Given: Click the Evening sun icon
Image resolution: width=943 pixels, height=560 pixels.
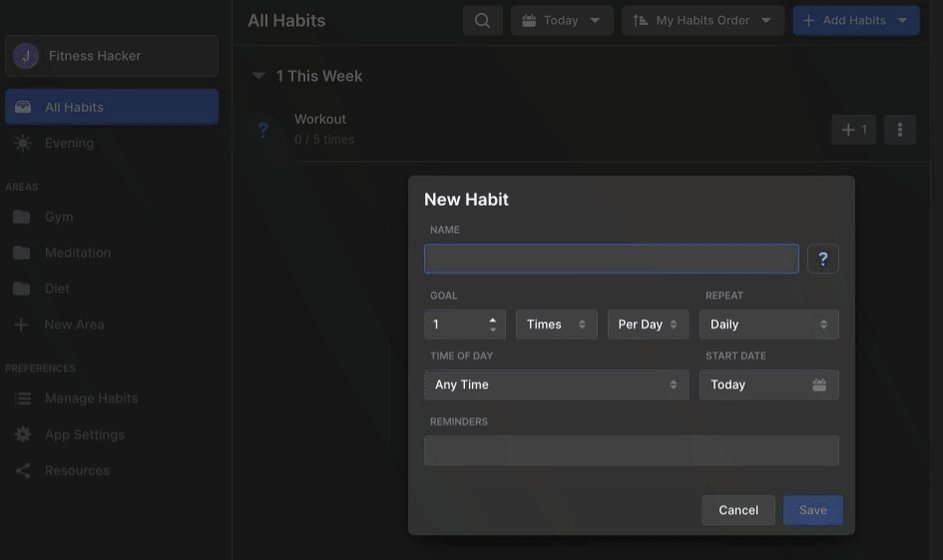Looking at the screenshot, I should point(23,143).
